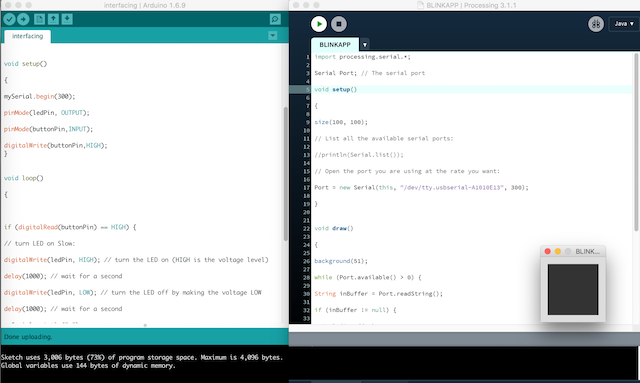This screenshot has width=640, height=383.
Task: Open the Arduino tab dropdown menu
Action: (273, 36)
